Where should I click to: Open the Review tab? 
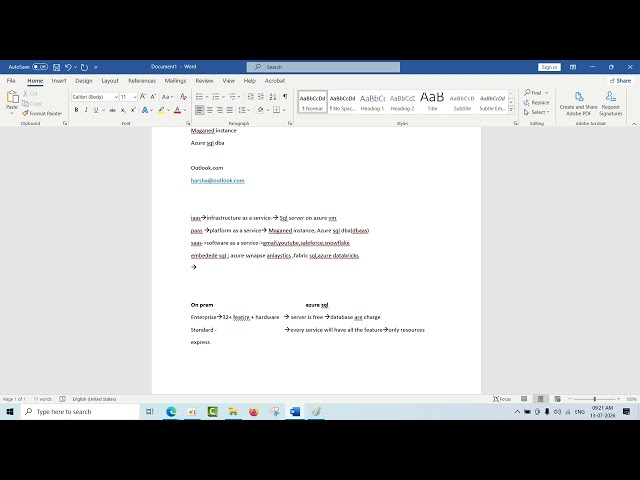(x=204, y=81)
